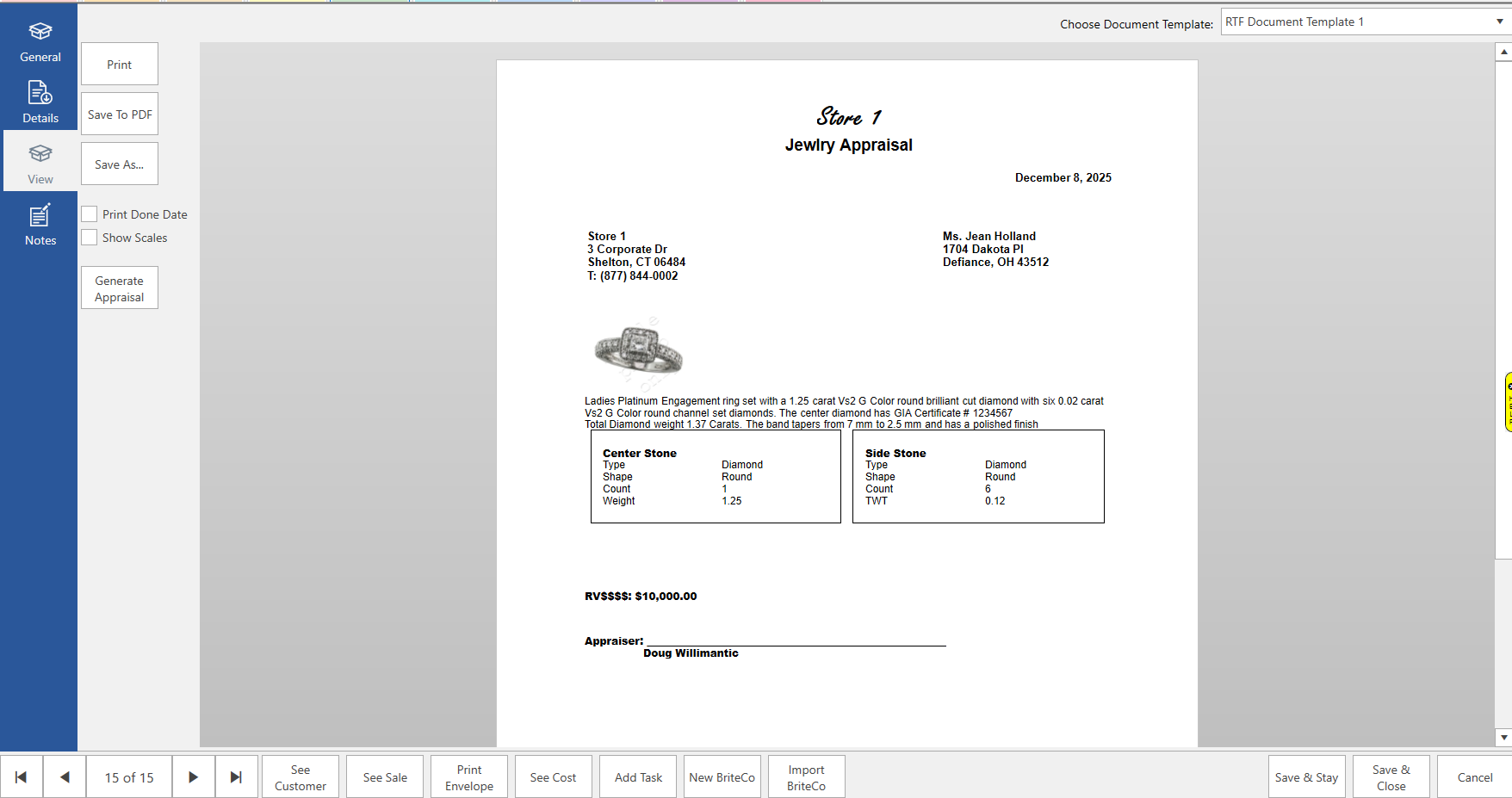Screen dimensions: 1512x798
Task: Go to next record arrow
Action: [x=193, y=777]
